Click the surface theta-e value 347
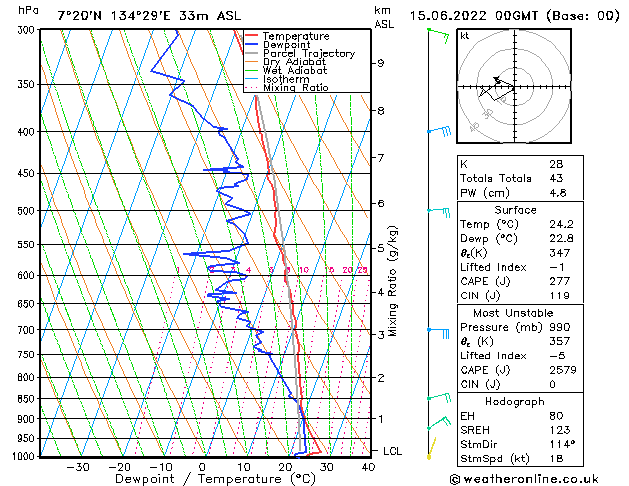Viewport: 629px width, 486px height. [560, 253]
